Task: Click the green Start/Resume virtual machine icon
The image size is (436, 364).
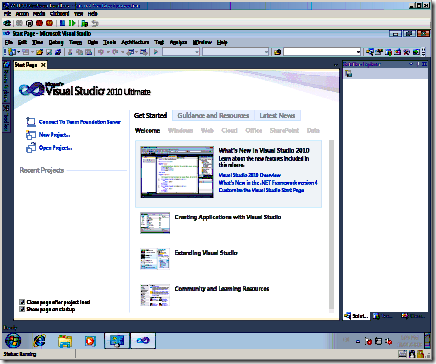Action: tap(72, 23)
